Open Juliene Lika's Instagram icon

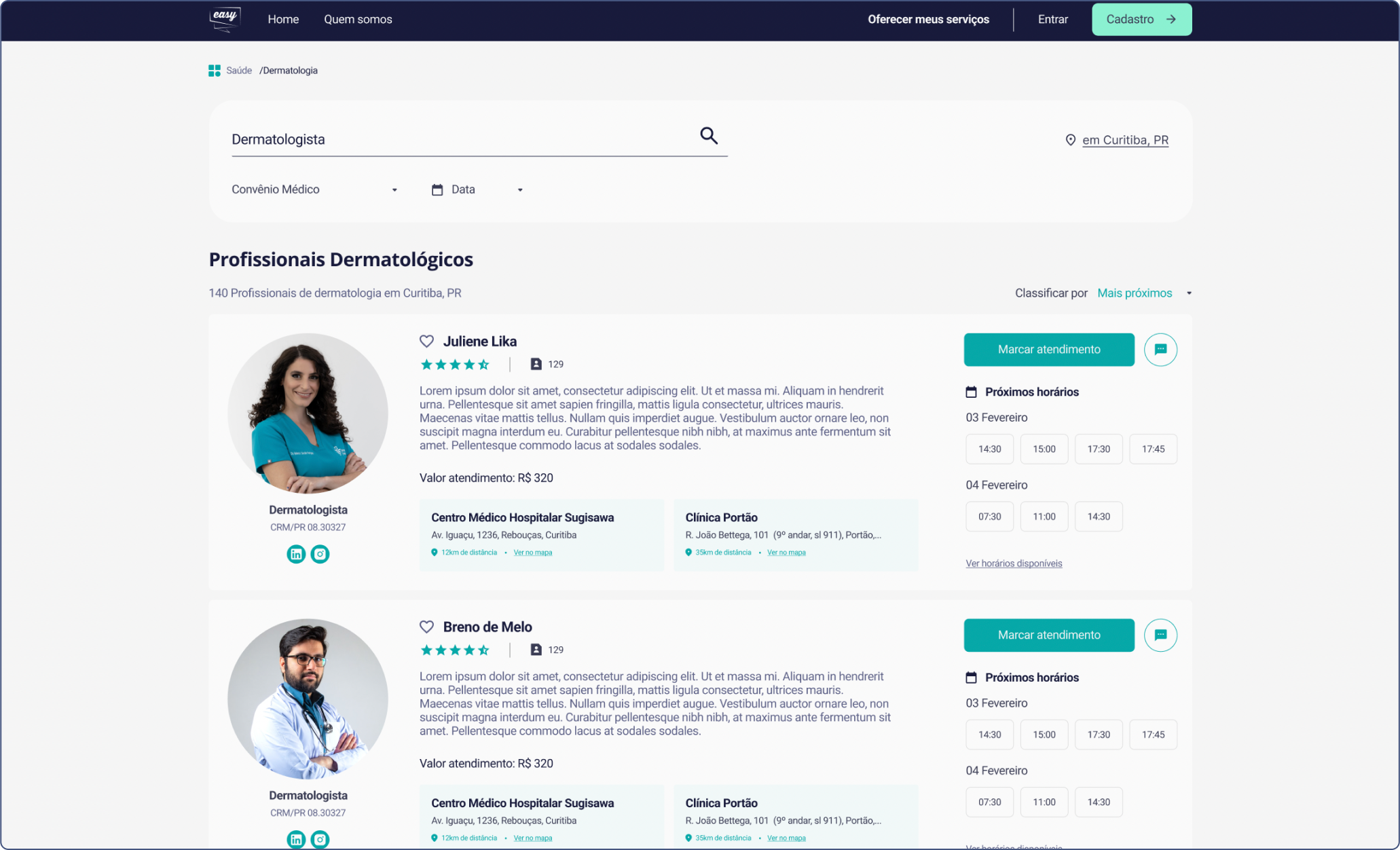click(320, 554)
